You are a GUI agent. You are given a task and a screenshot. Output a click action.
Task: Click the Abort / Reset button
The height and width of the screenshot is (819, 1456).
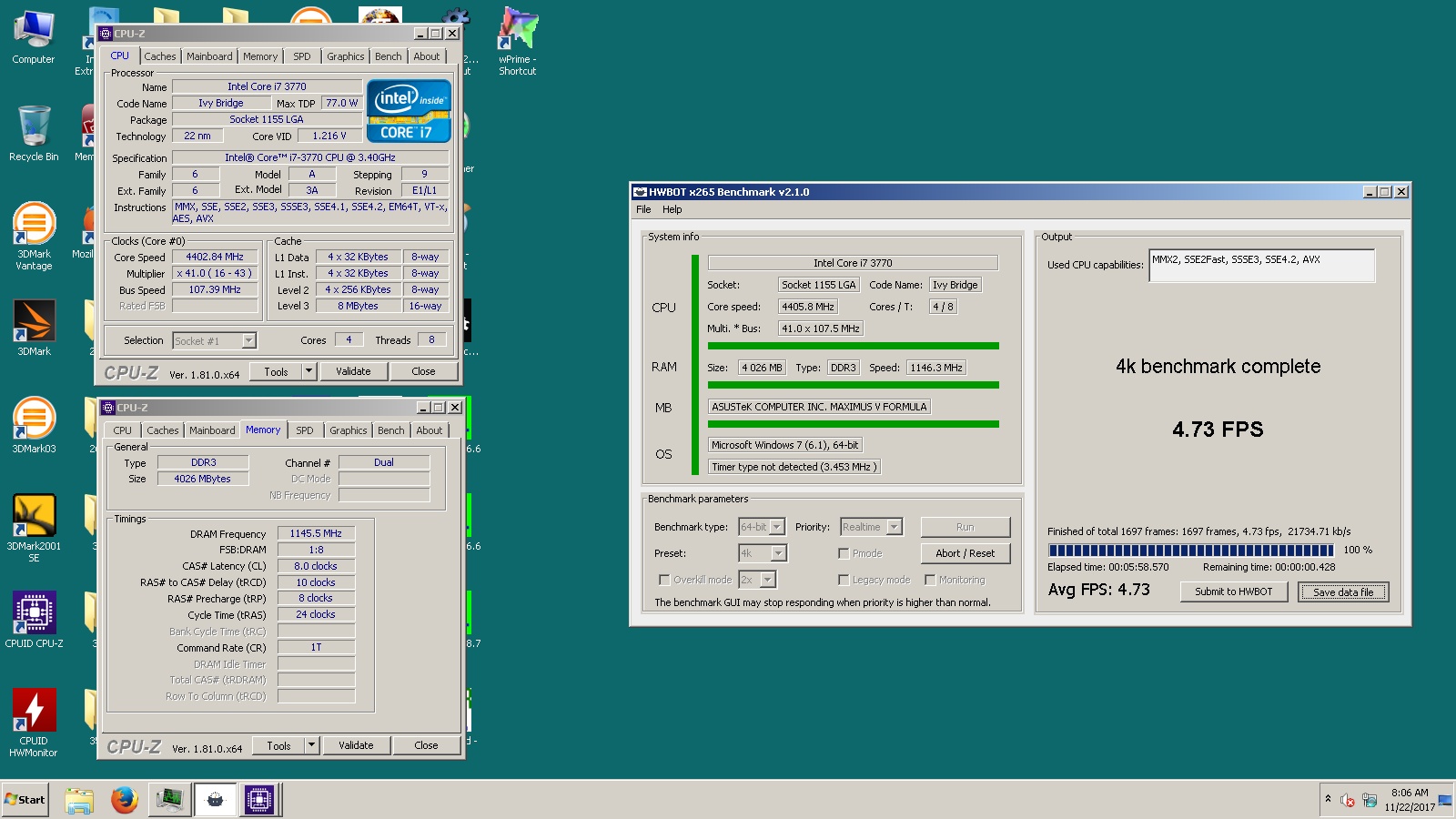966,553
